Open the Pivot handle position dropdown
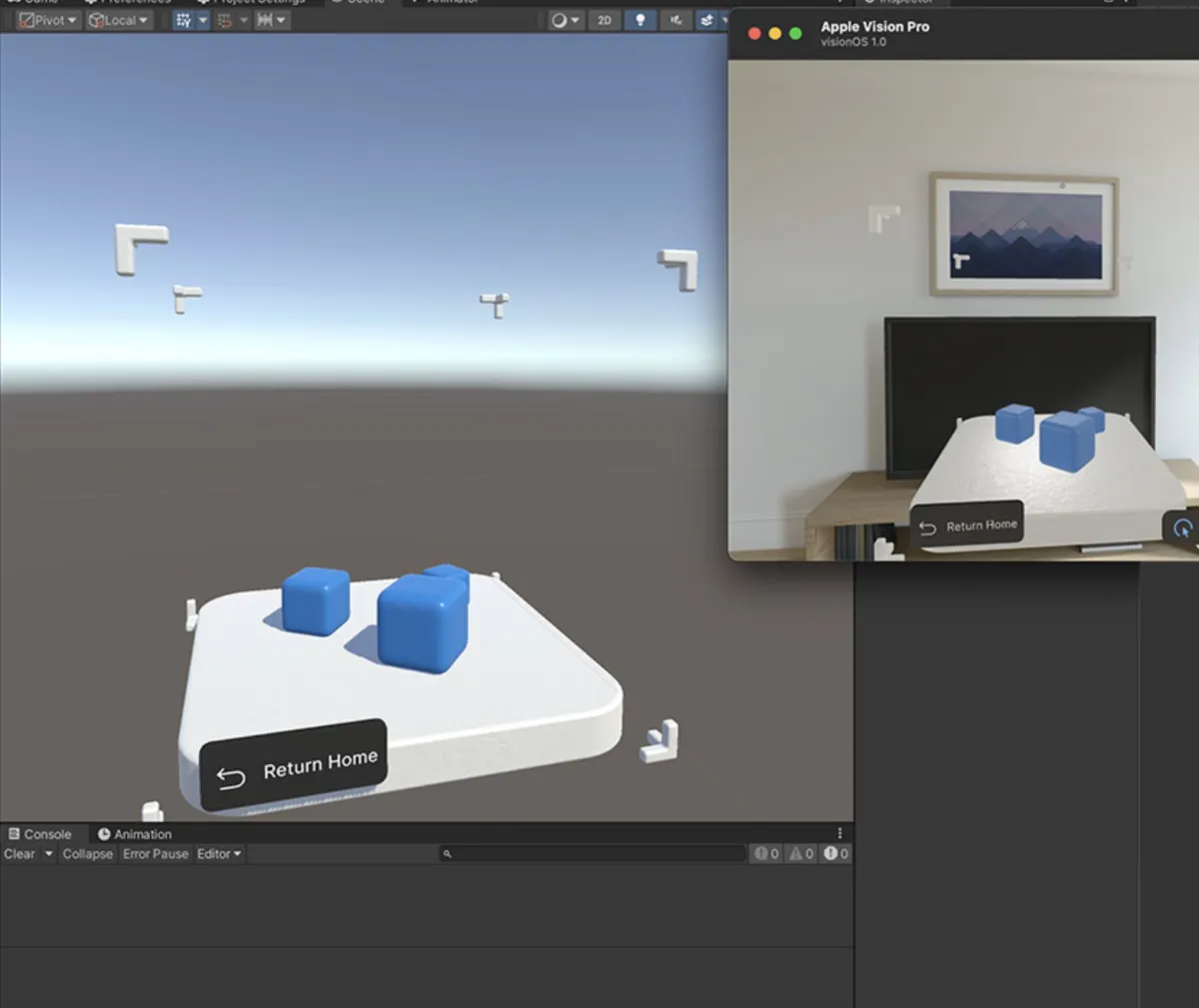Screen dimensions: 1199x1008 44,19
